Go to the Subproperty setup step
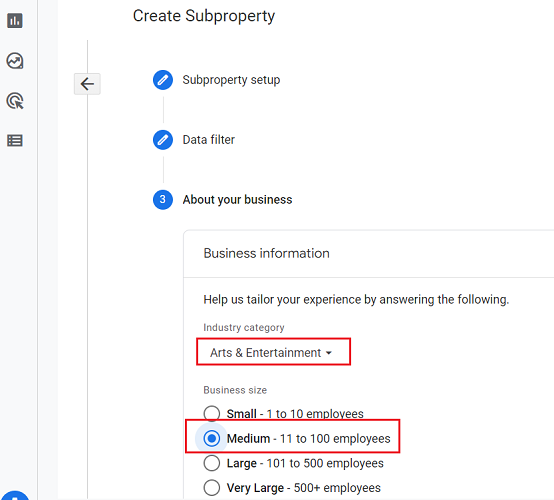554x500 pixels. tap(231, 80)
